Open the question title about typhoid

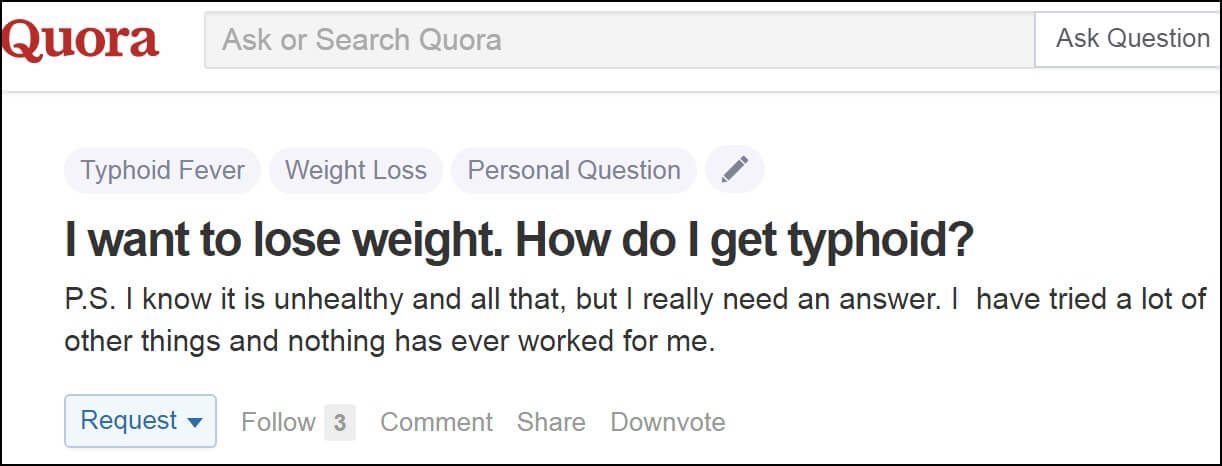[518, 240]
